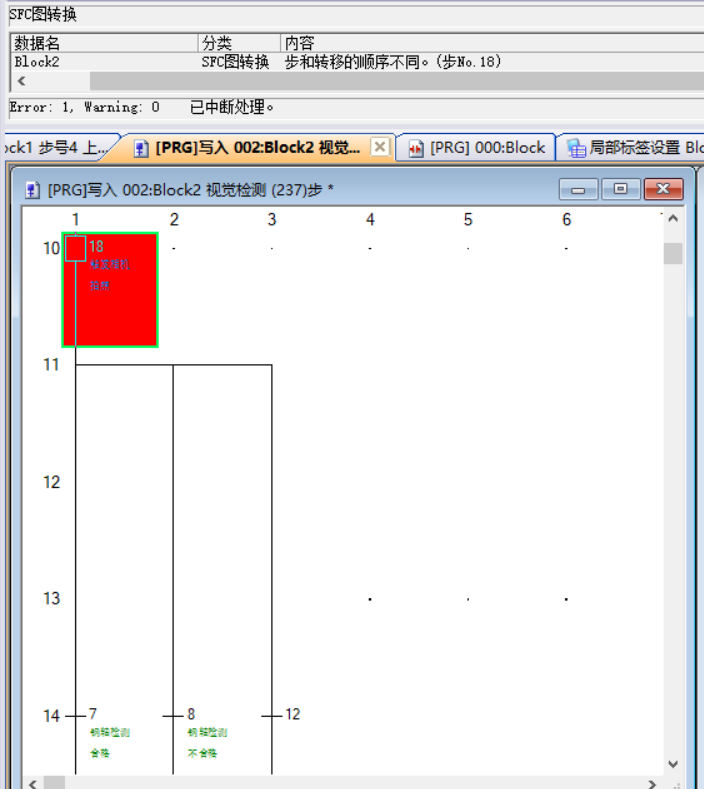Open the Block2 window title bar icon menu

33,189
